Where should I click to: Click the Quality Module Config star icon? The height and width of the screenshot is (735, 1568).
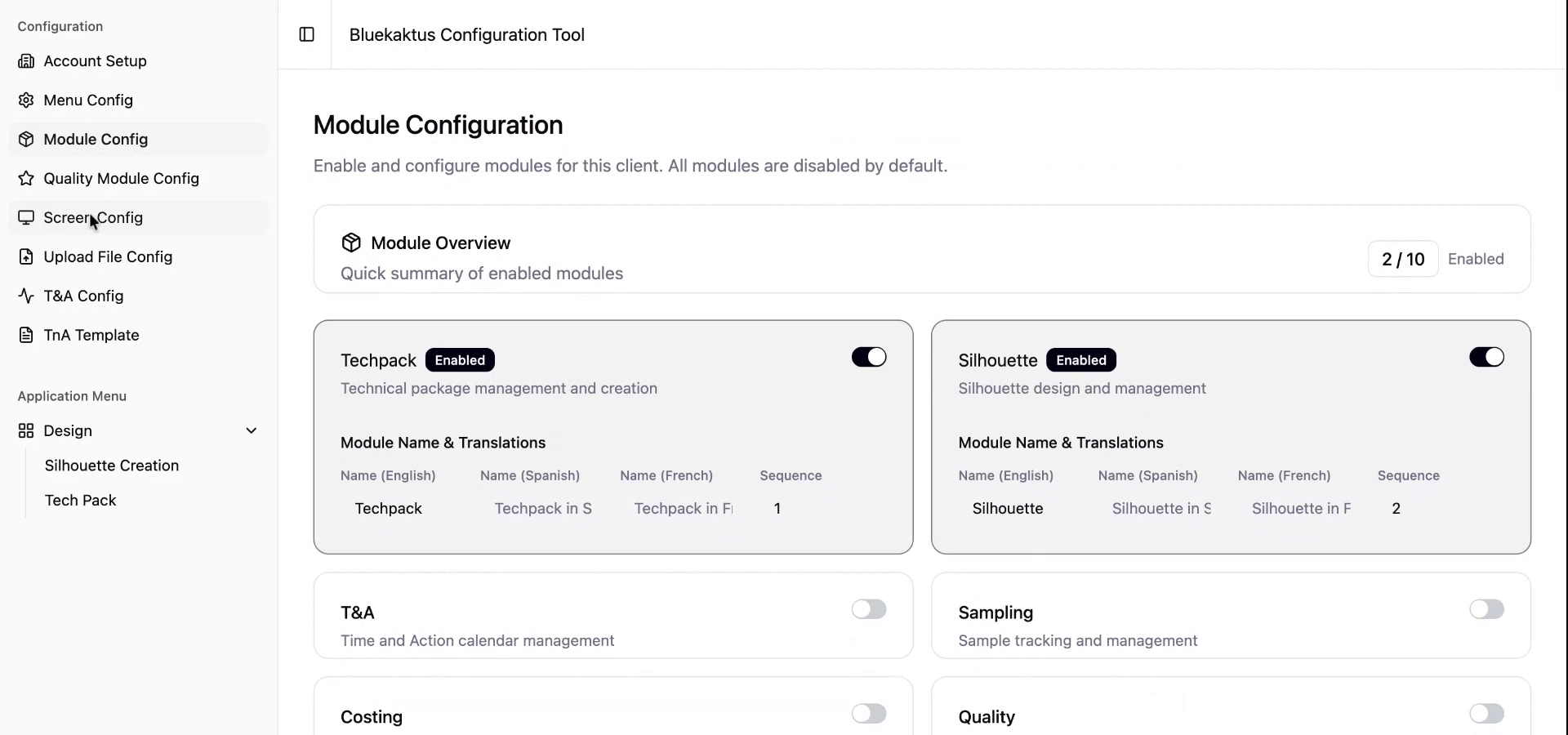pos(26,179)
